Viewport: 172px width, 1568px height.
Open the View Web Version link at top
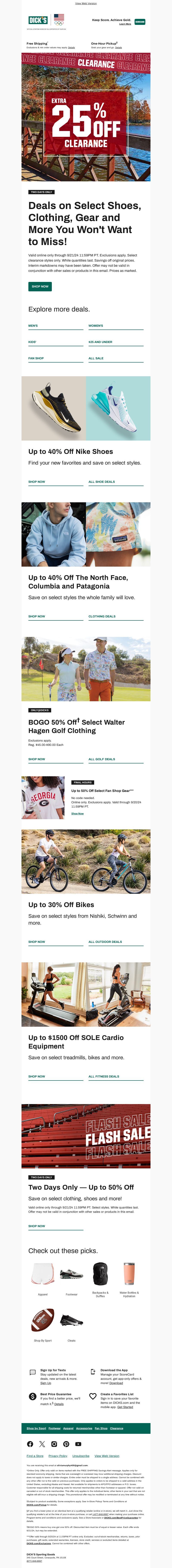[86, 3]
